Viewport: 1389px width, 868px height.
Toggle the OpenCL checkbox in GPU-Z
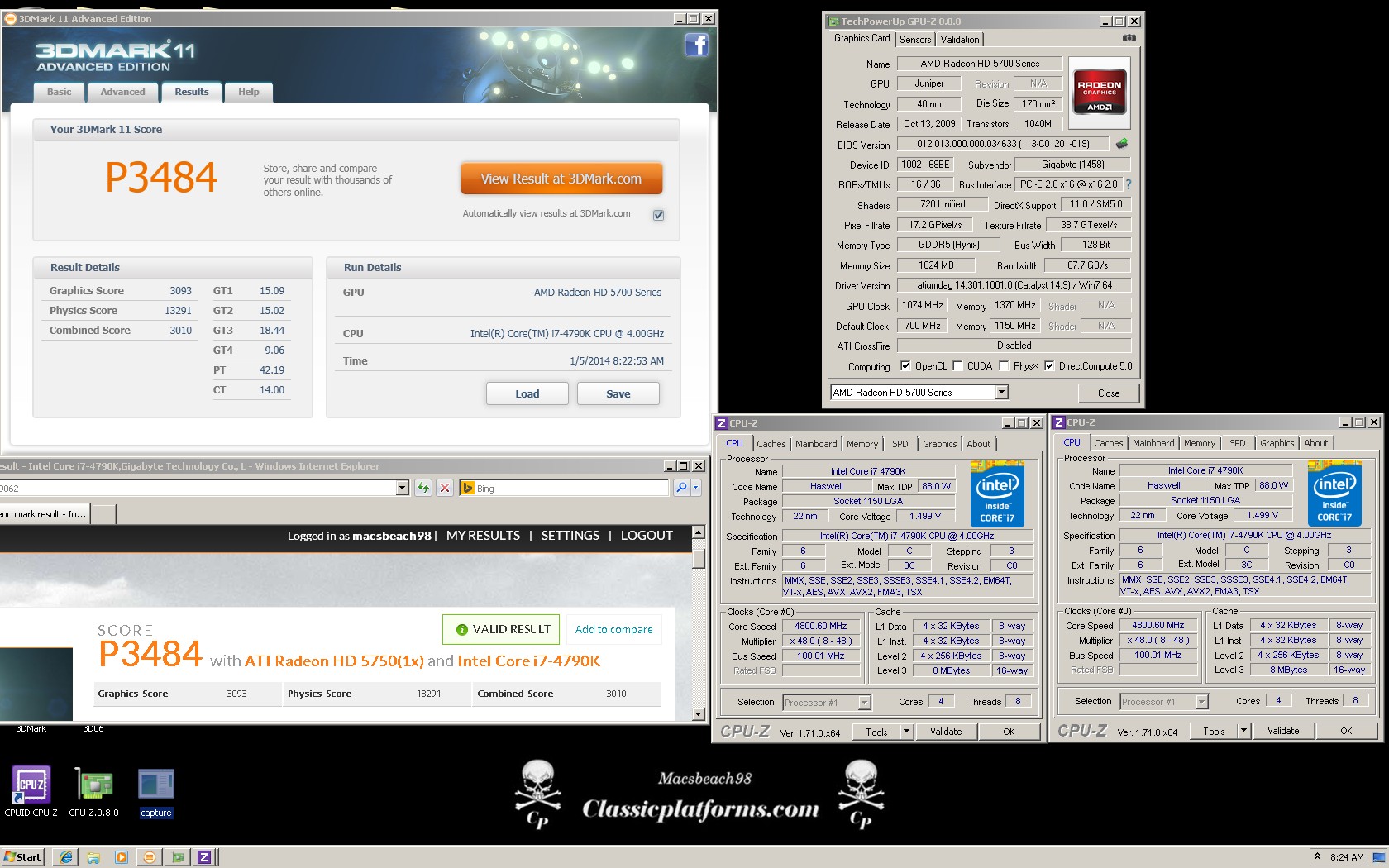pyautogui.click(x=905, y=366)
